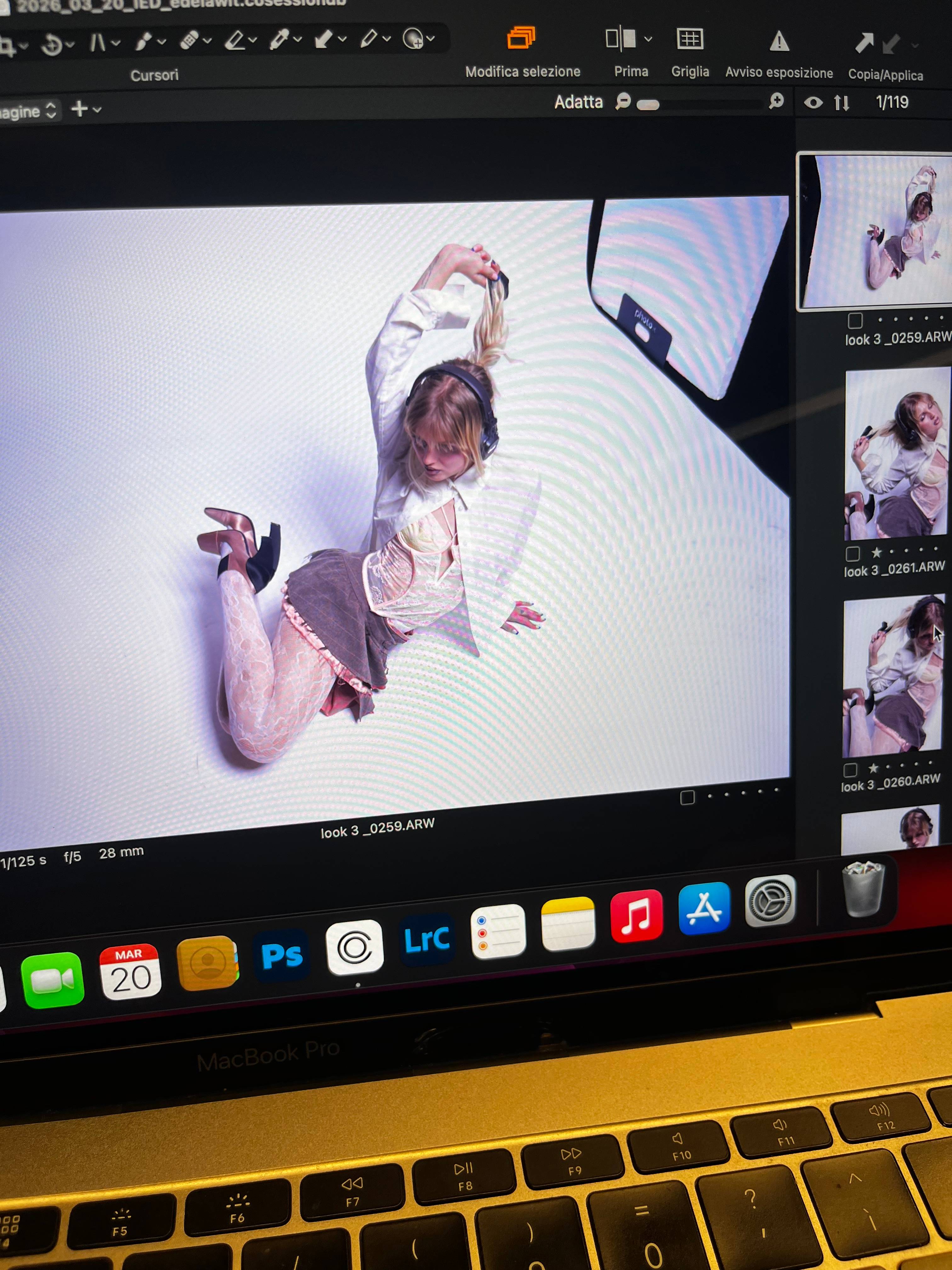Toggle the eye visibility icon beside 1/119
The width and height of the screenshot is (952, 1270).
813,103
